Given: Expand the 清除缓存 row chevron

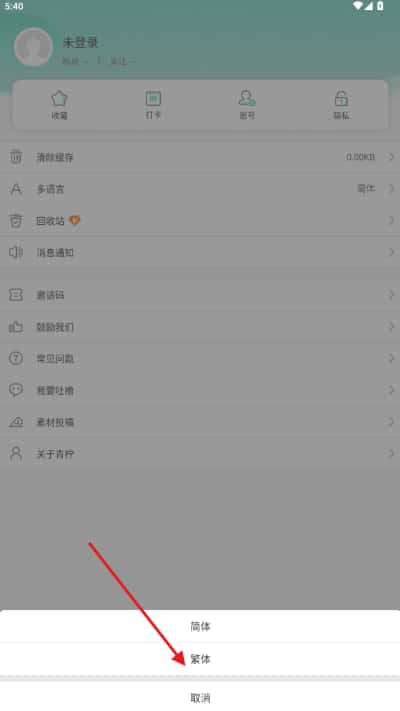Looking at the screenshot, I should pos(391,157).
